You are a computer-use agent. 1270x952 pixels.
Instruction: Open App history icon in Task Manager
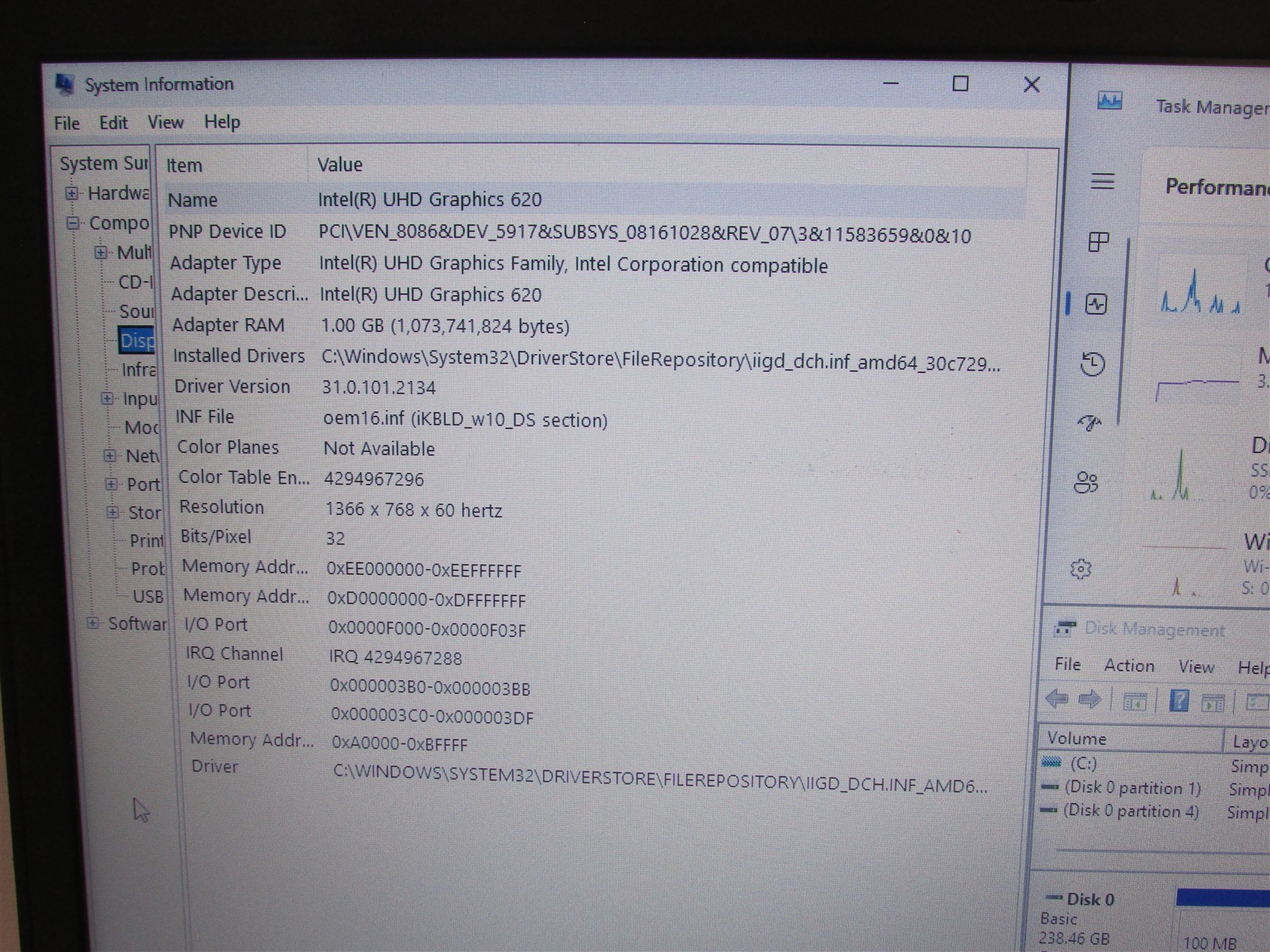click(x=1093, y=364)
